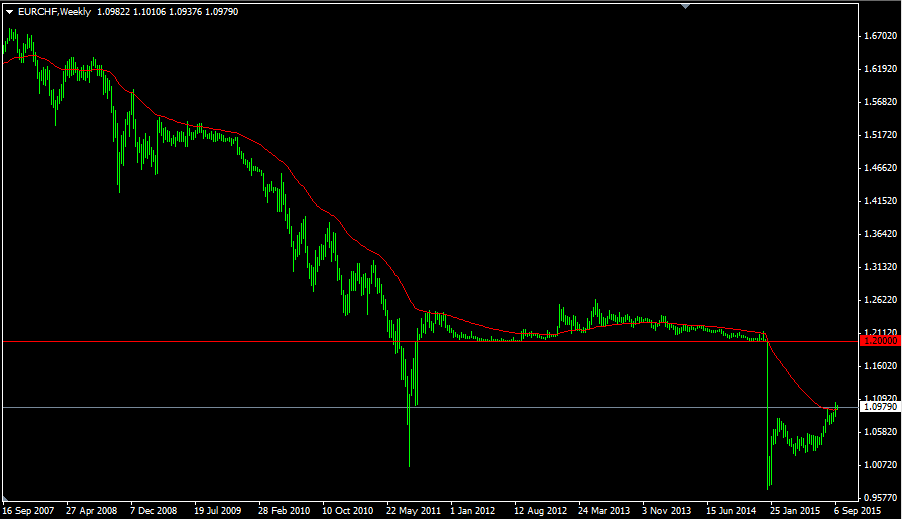Click the 1.31320 price scale value

pyautogui.click(x=881, y=267)
